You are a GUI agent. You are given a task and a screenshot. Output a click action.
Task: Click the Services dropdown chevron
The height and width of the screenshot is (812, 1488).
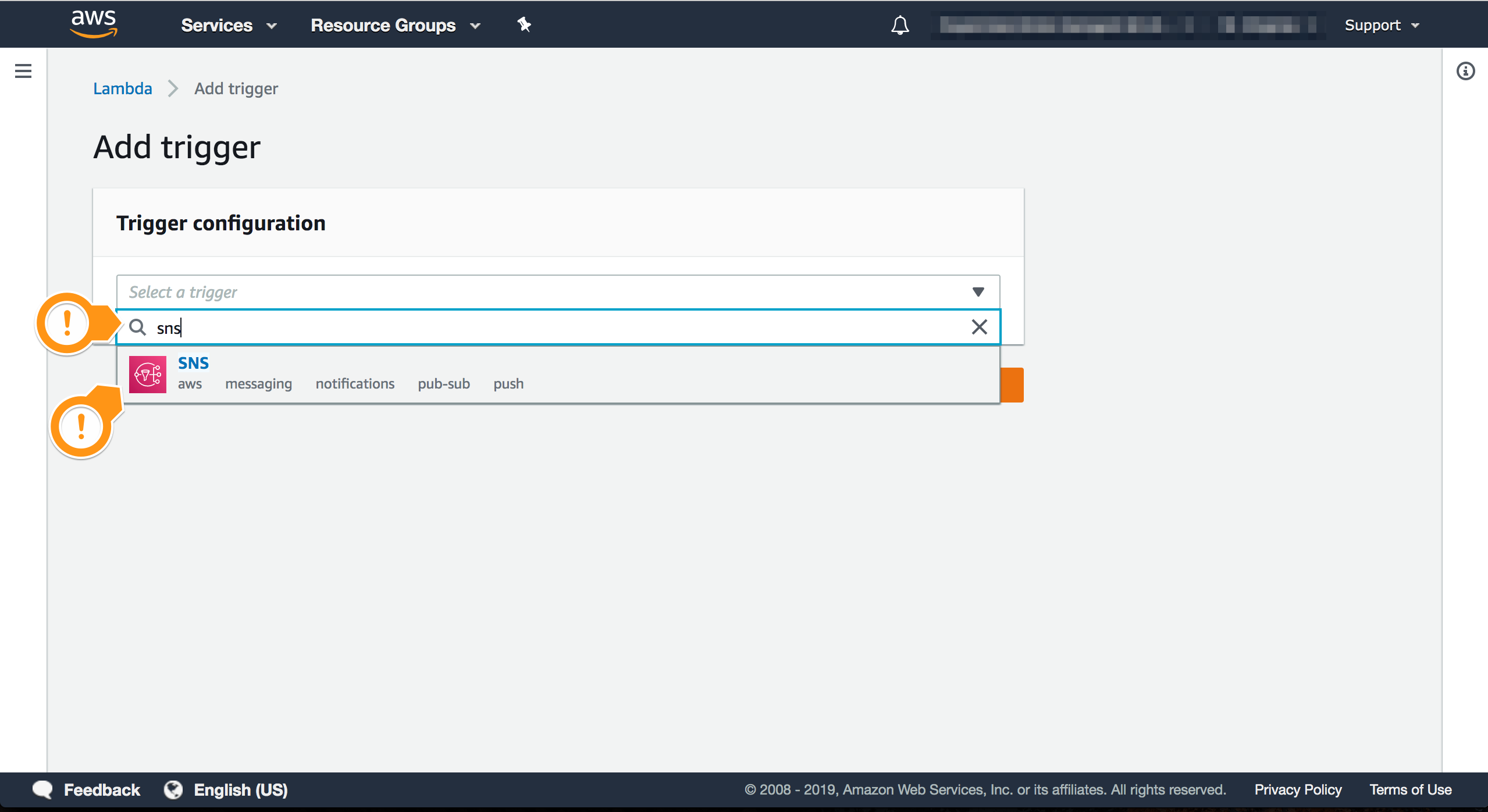tap(272, 26)
